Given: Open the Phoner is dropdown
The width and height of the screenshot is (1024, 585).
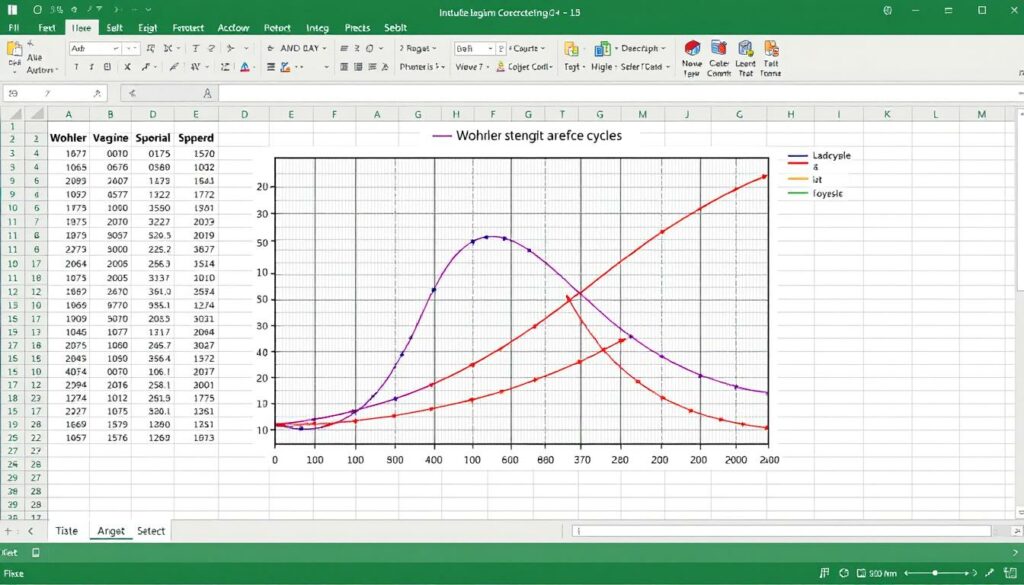Looking at the screenshot, I should pos(422,67).
